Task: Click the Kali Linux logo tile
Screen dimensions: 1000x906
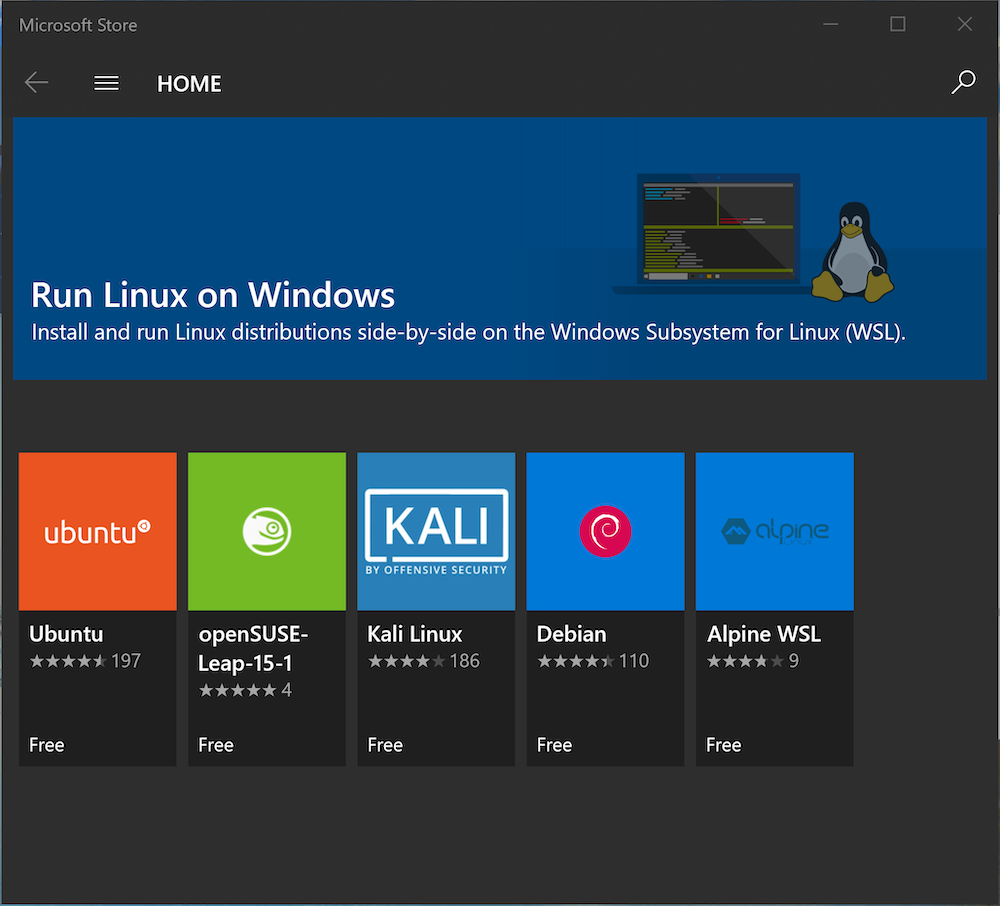Action: click(436, 531)
